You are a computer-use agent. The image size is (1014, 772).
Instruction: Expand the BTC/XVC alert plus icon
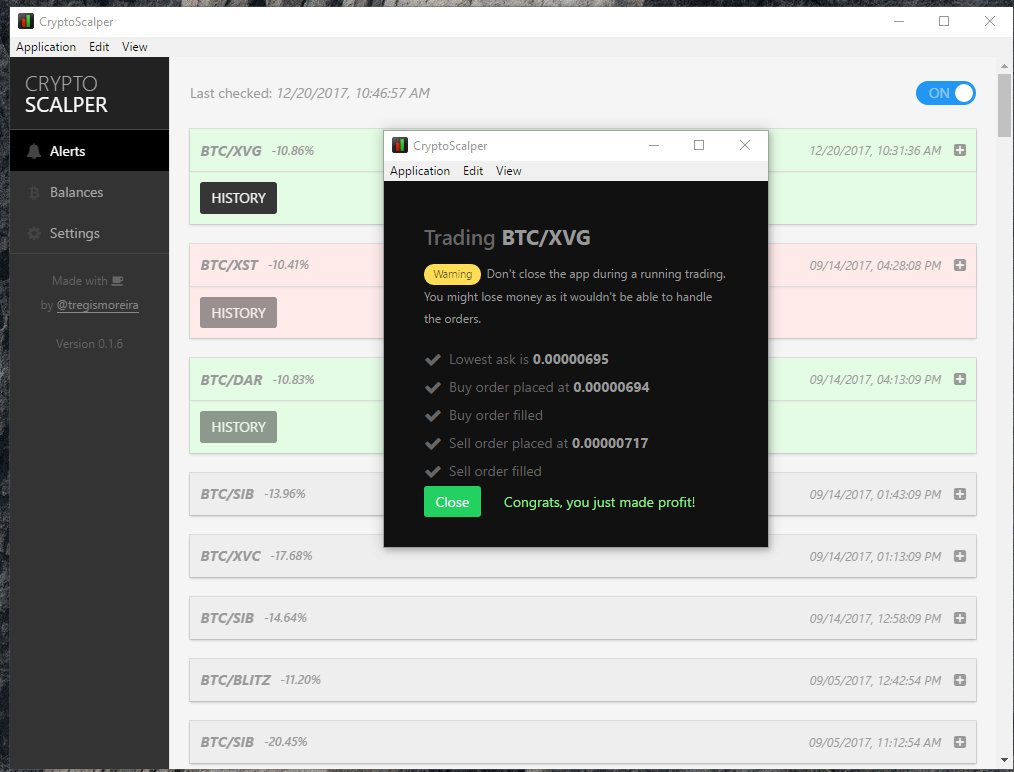pos(960,556)
